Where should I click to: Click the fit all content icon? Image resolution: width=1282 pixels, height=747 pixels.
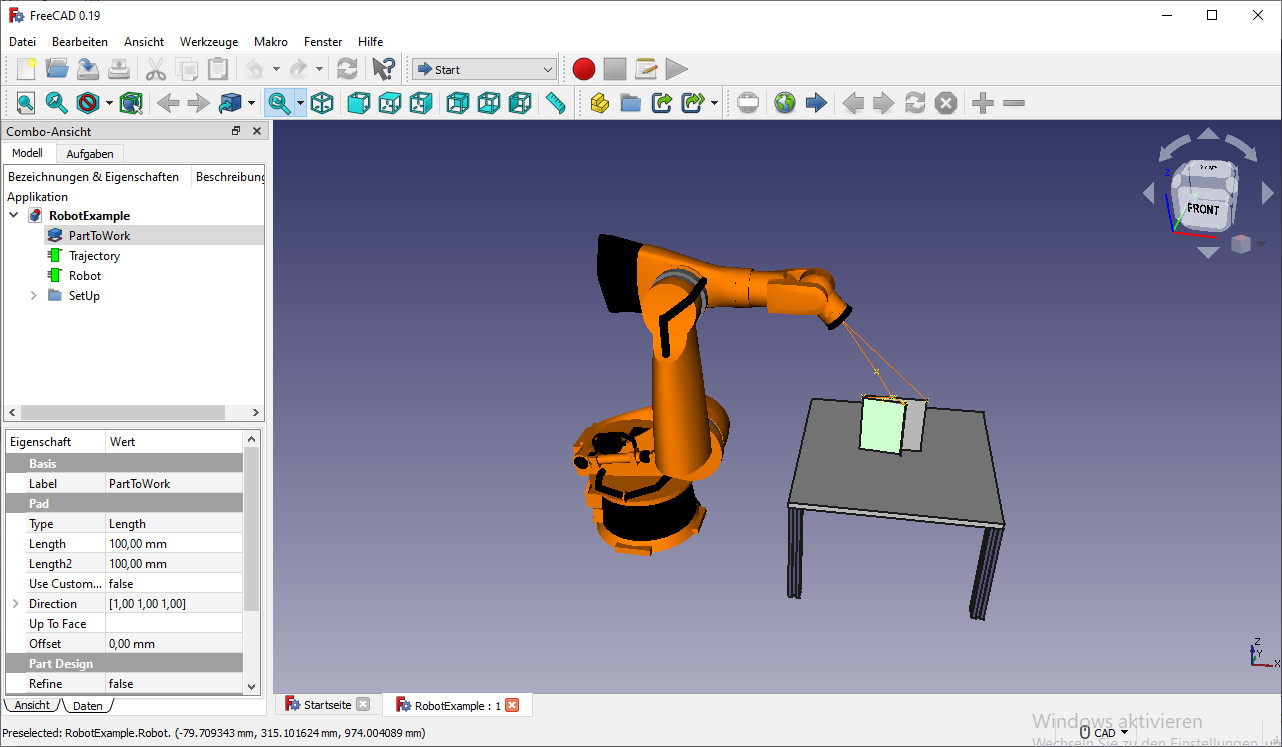[x=25, y=103]
